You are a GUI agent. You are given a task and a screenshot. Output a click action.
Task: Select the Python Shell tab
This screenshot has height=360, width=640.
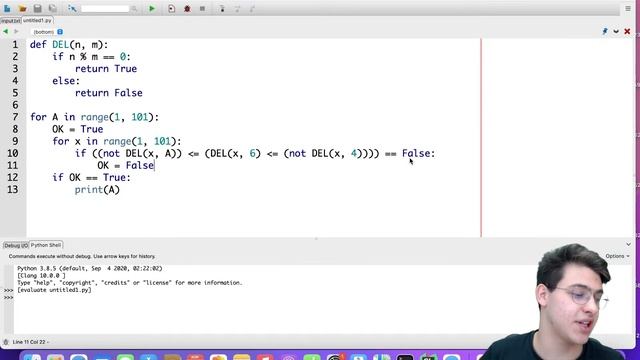pyautogui.click(x=46, y=245)
